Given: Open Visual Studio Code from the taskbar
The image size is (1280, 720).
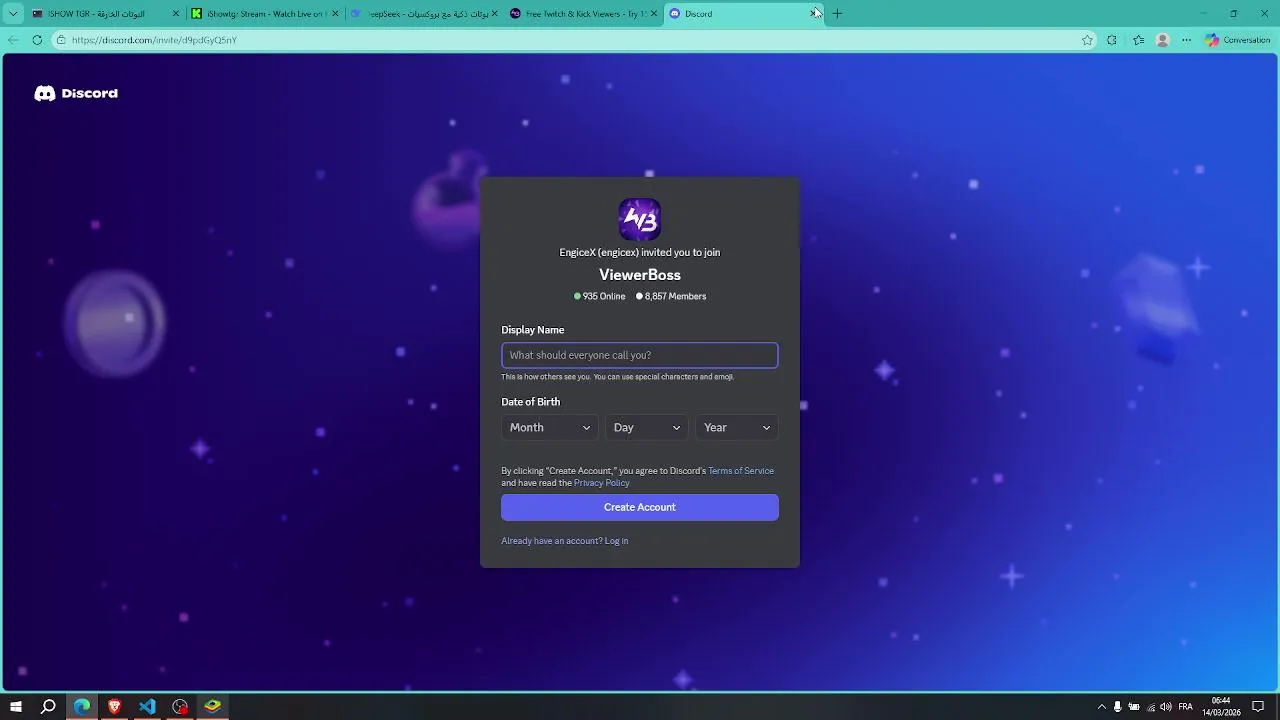Looking at the screenshot, I should click(x=147, y=707).
